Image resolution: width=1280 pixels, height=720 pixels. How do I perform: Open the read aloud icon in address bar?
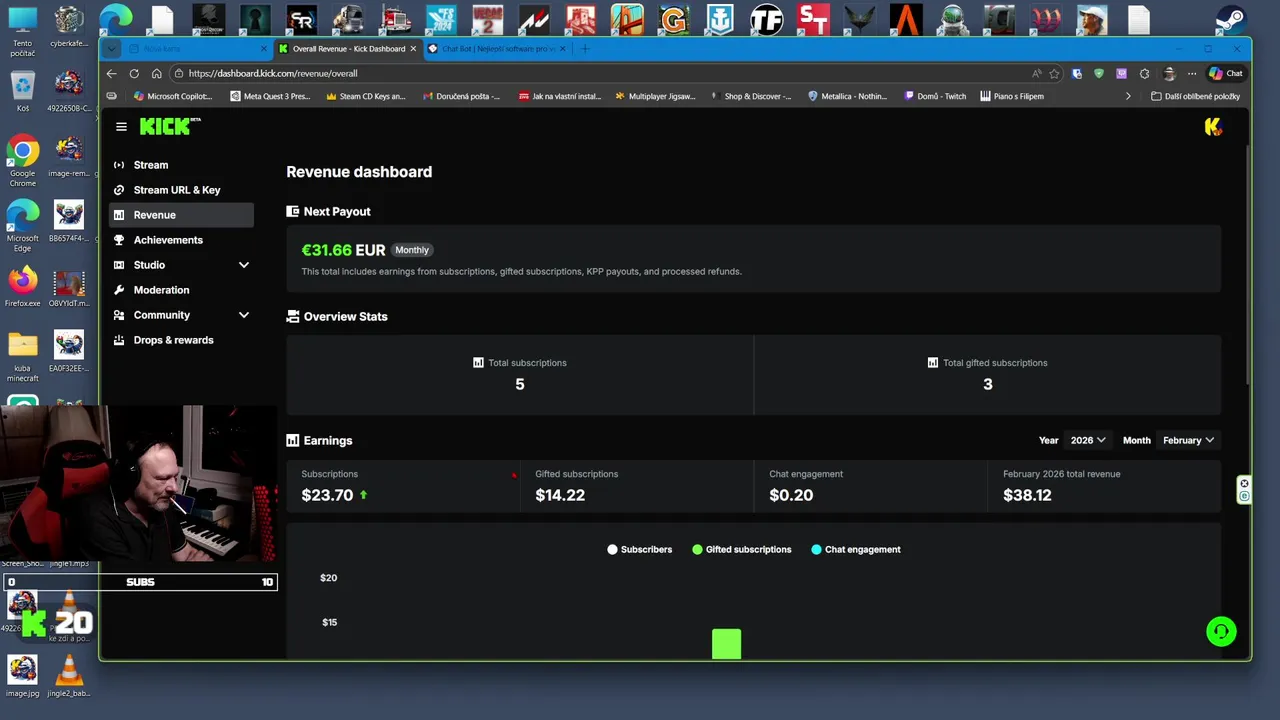pos(1036,73)
